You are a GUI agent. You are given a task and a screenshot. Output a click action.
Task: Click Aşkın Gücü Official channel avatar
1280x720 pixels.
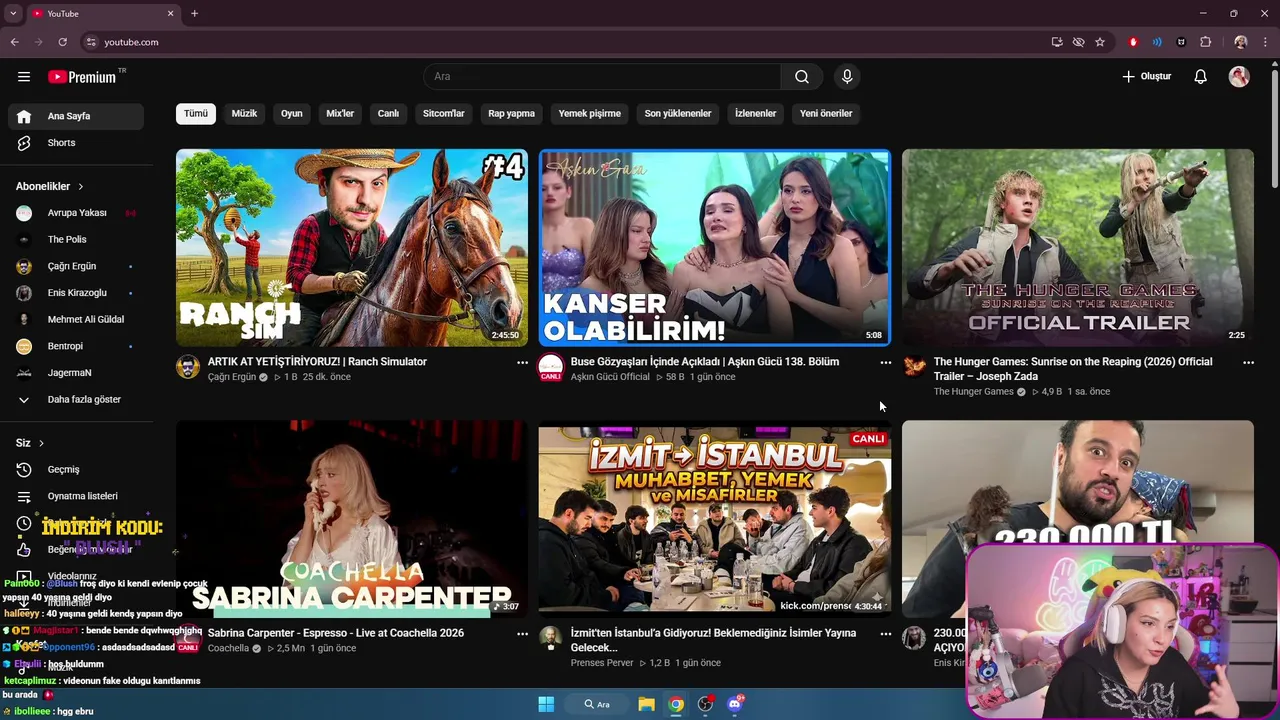pos(551,367)
